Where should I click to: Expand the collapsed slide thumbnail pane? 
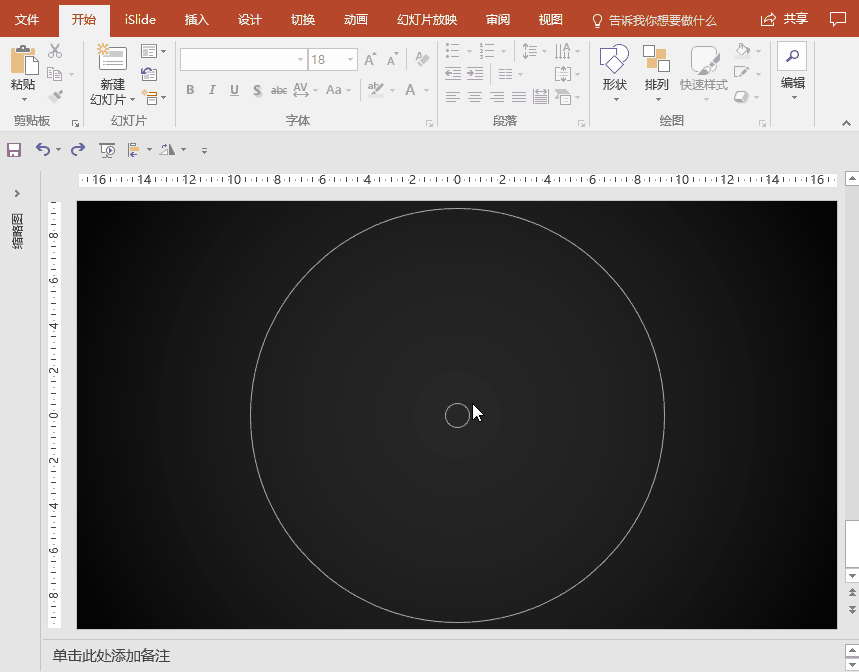[x=17, y=193]
